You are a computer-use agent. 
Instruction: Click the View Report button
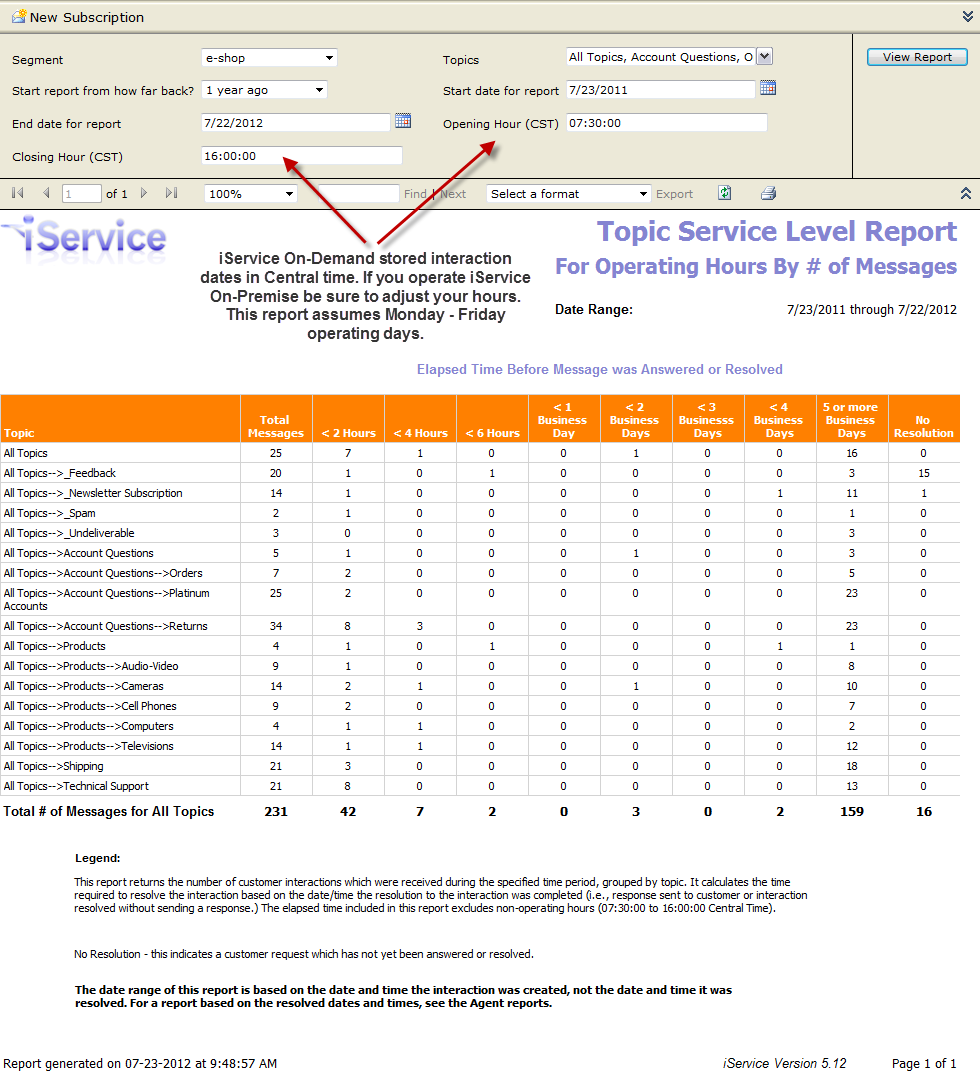(x=917, y=57)
